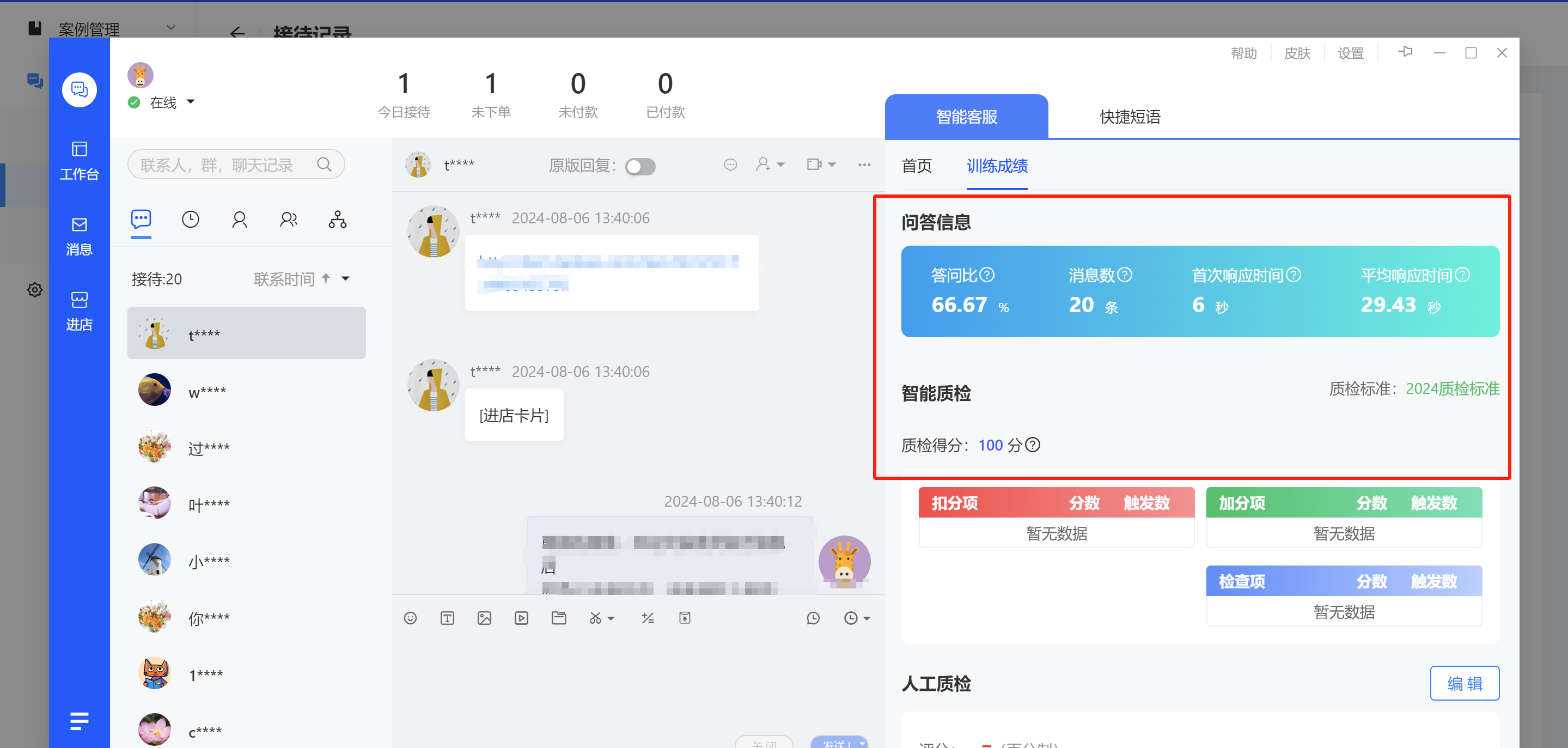Select contact w**** in the list

click(247, 390)
